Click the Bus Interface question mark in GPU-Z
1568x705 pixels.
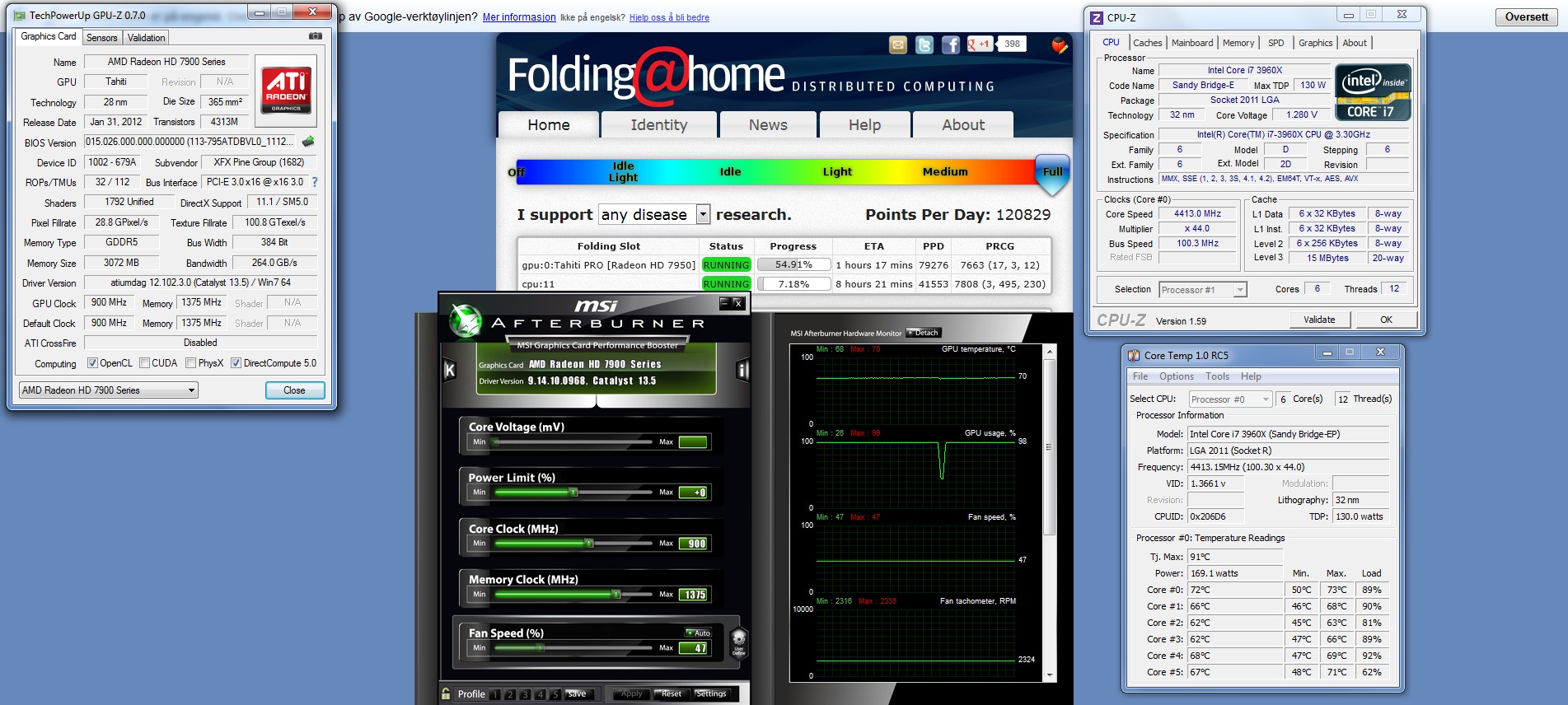pos(314,182)
